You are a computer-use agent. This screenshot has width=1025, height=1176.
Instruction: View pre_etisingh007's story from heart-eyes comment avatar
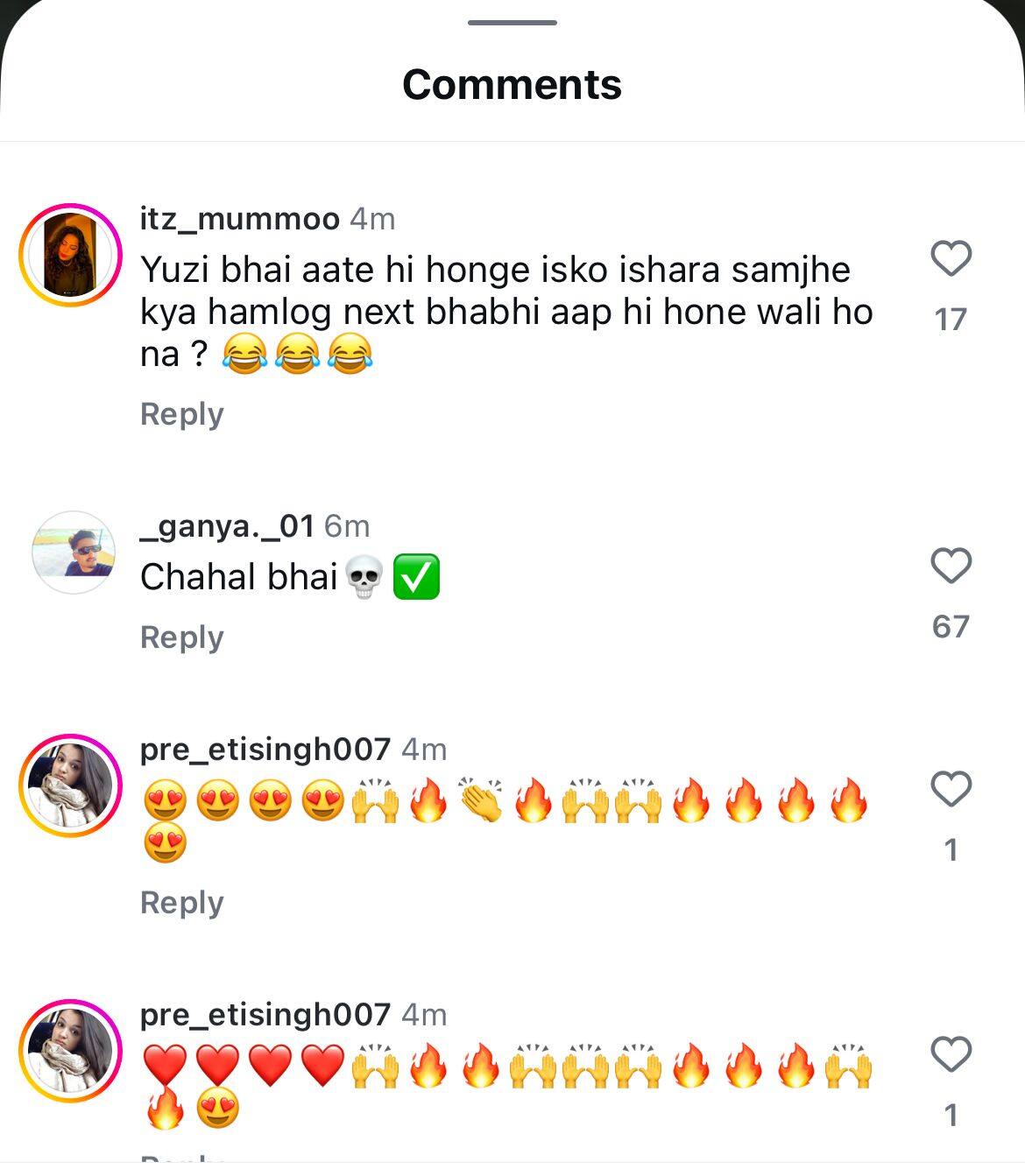click(x=70, y=785)
